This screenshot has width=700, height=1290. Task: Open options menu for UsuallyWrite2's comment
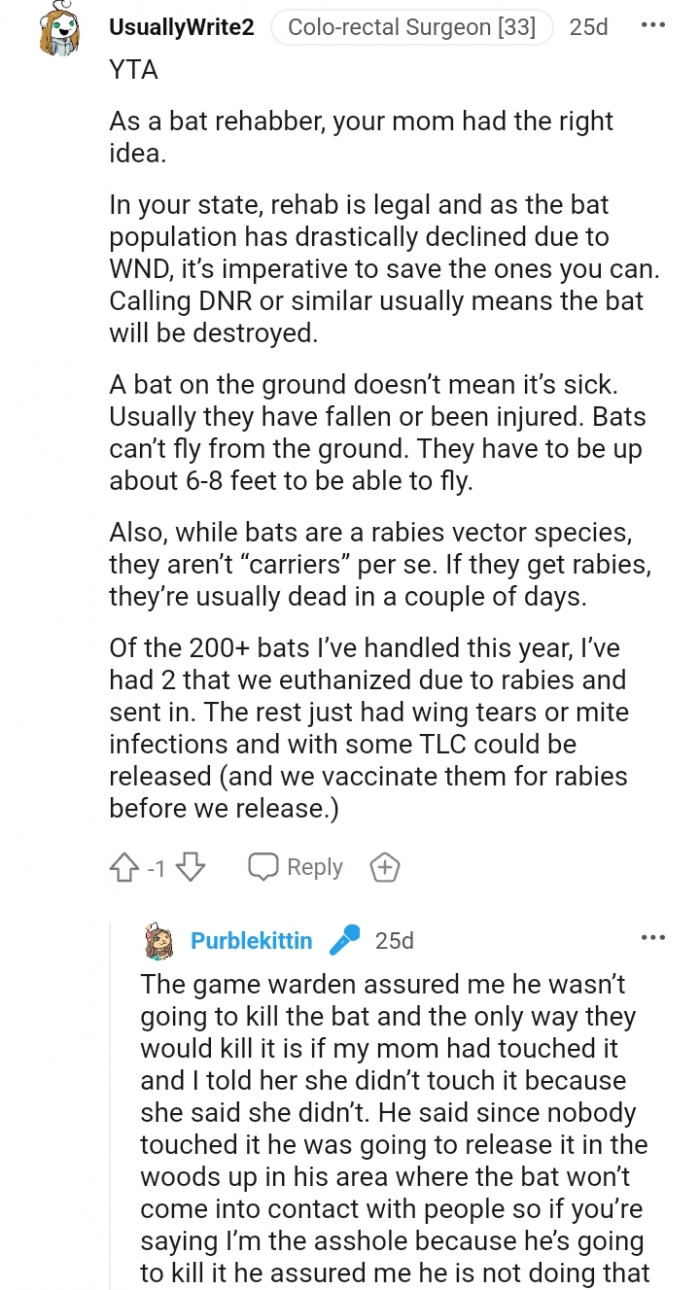point(653,25)
